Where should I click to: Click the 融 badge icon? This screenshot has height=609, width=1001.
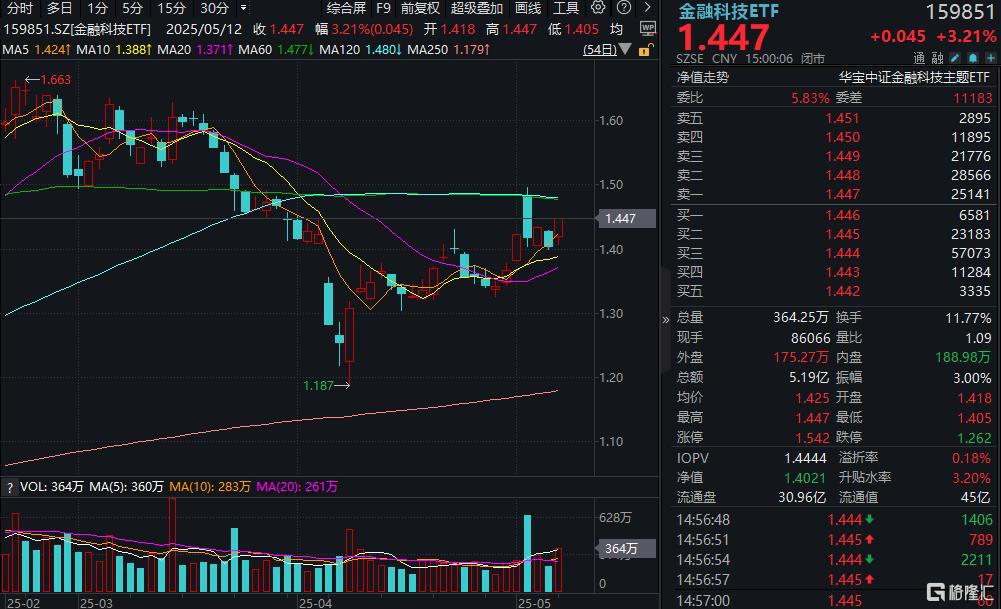coord(937,58)
